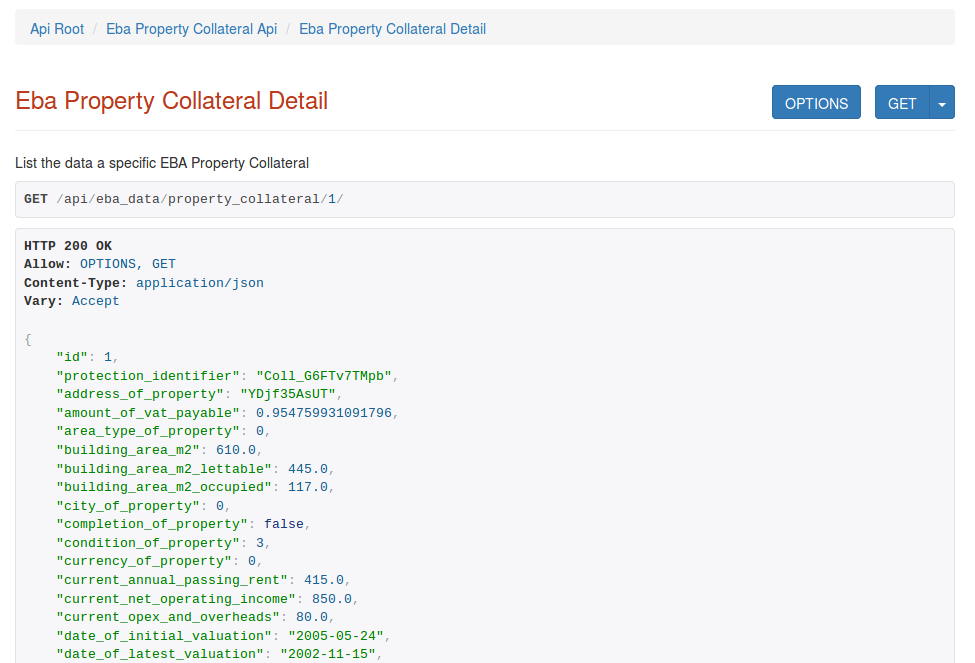
Task: Click the description text about EBA Property Collateral
Action: 162,163
